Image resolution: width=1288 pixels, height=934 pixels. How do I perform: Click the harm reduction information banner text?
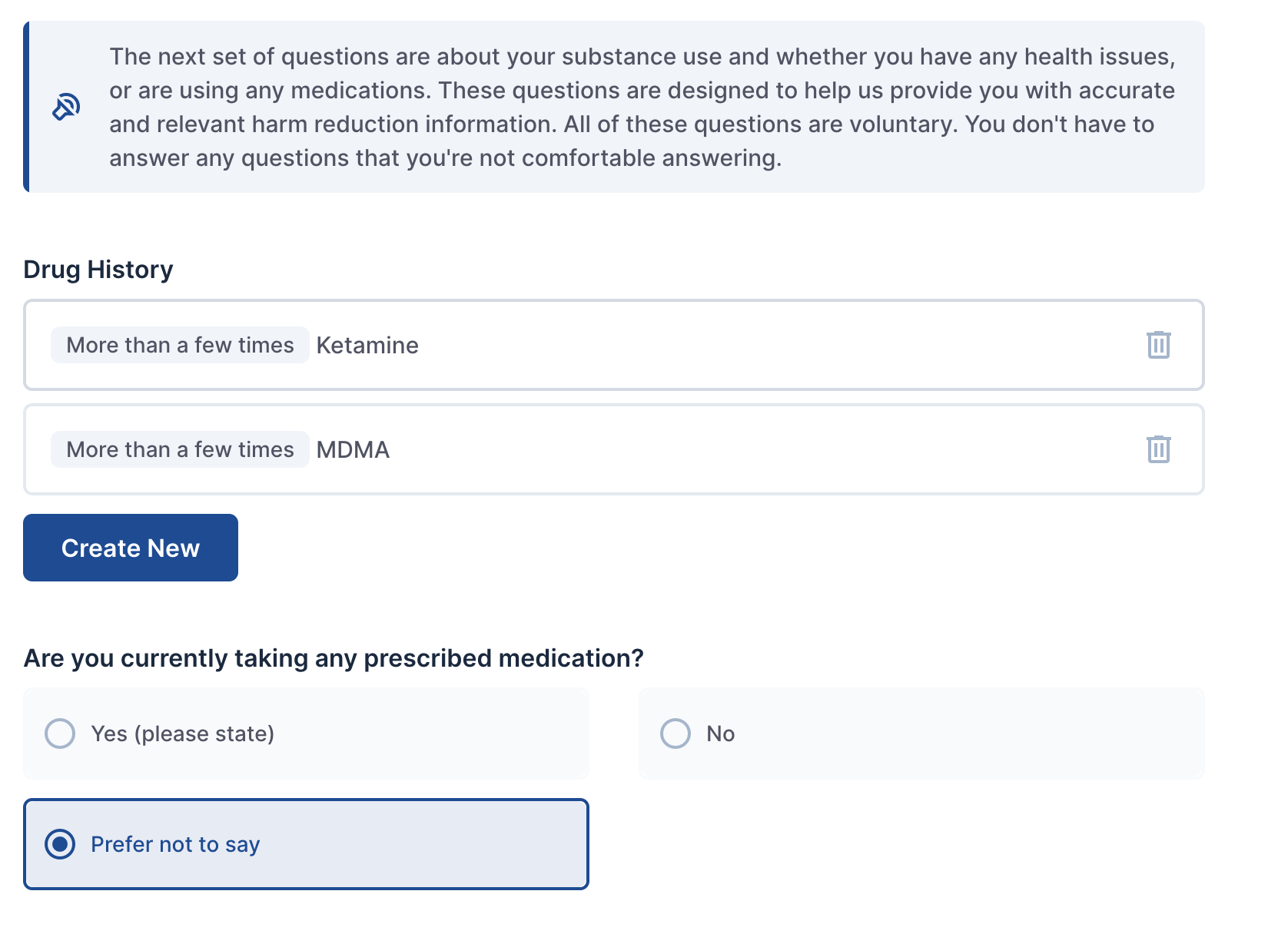pos(642,107)
